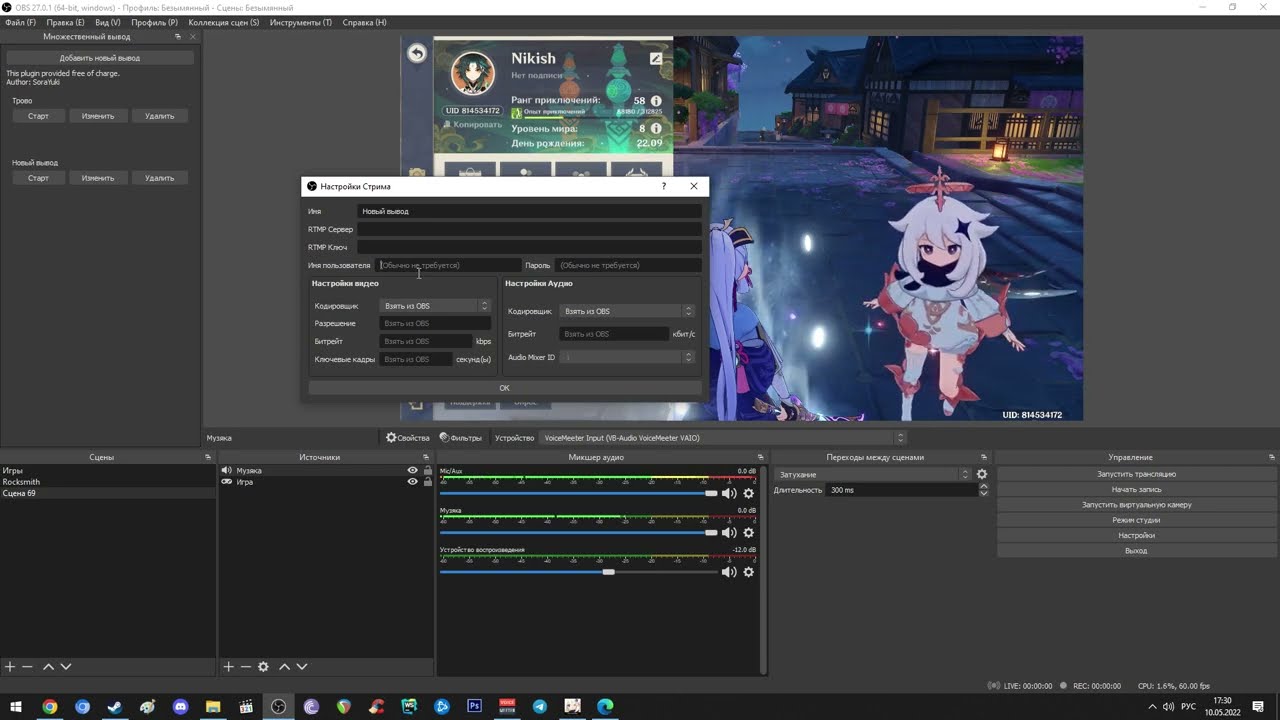The image size is (1280, 720).
Task: Remove selected scene with minus icon
Action: tap(27, 667)
